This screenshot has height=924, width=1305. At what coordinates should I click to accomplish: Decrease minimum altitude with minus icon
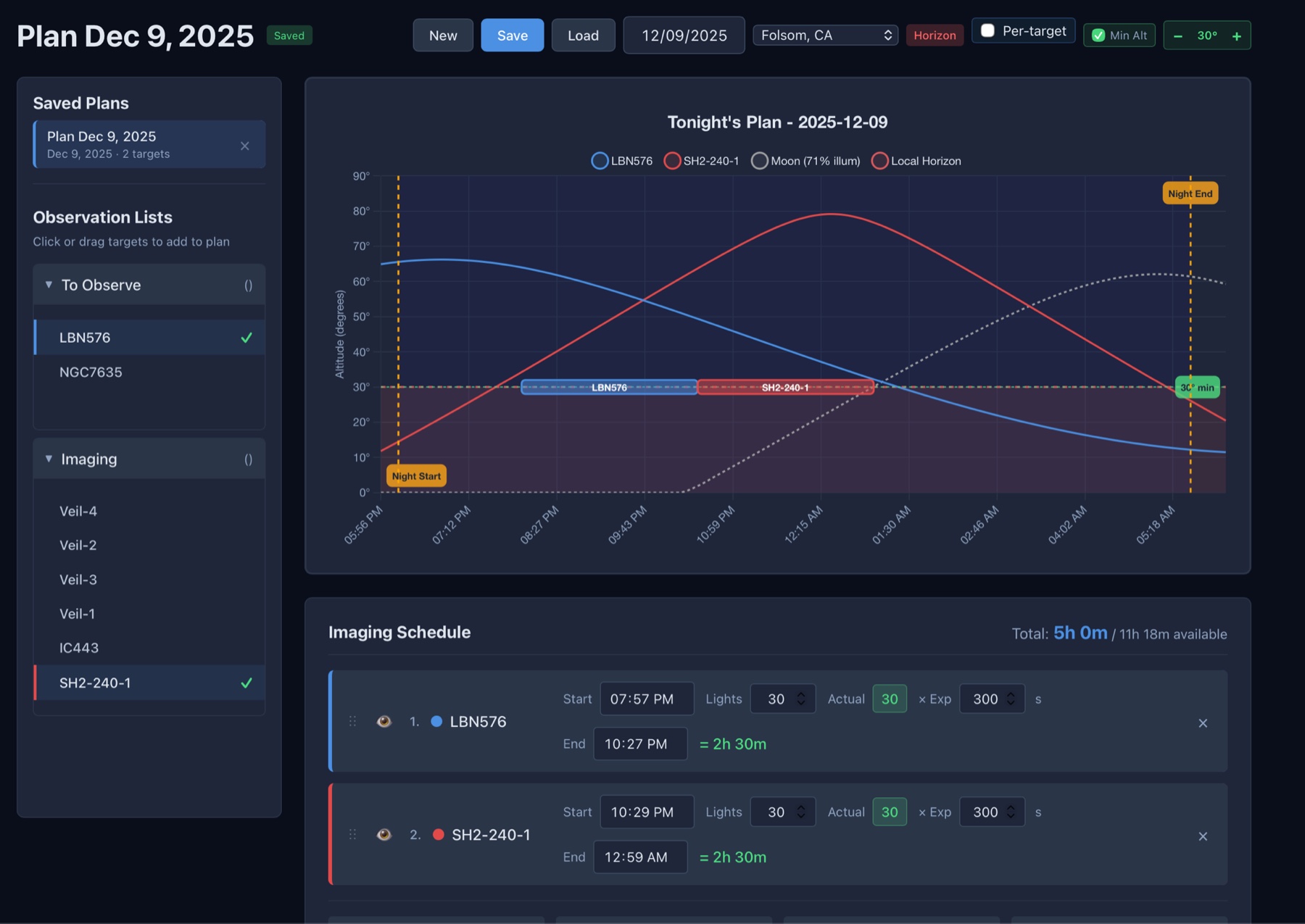pyautogui.click(x=1178, y=36)
